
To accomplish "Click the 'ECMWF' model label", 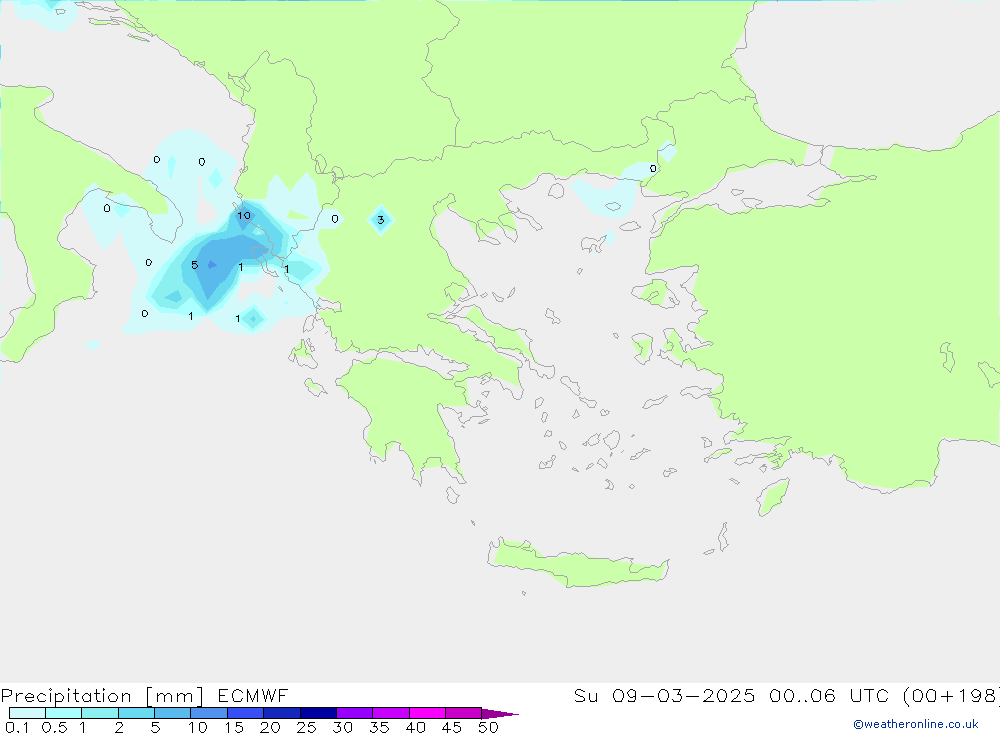I will [x=253, y=696].
